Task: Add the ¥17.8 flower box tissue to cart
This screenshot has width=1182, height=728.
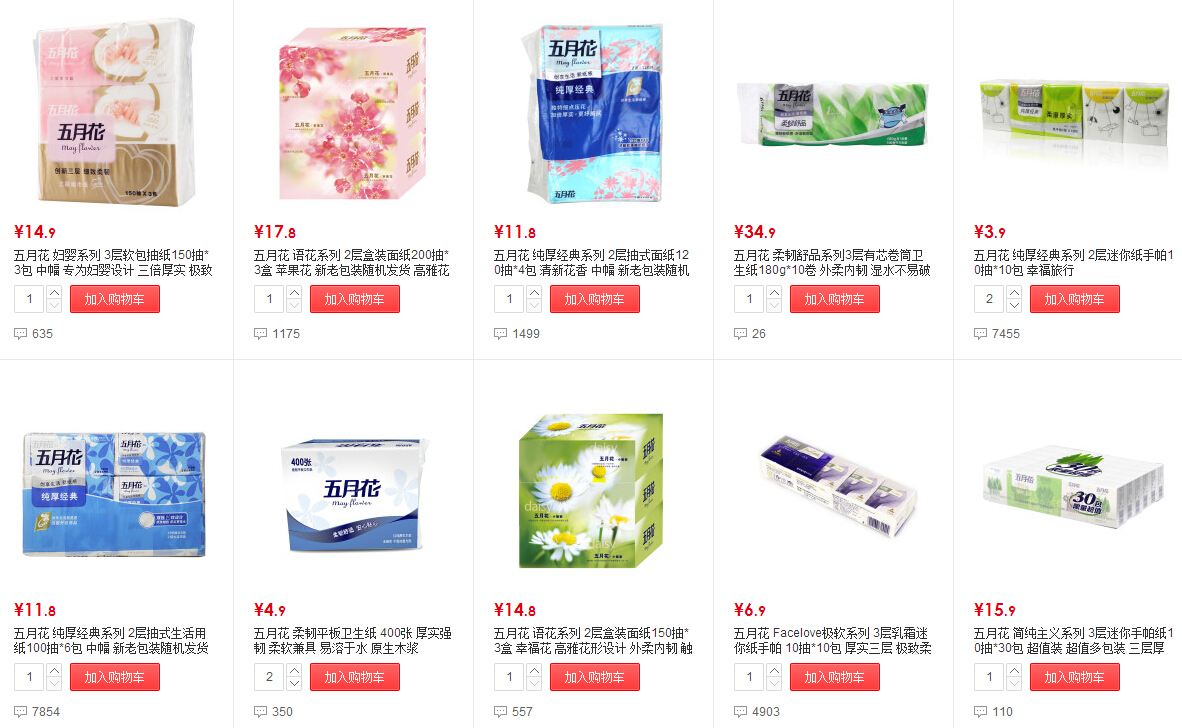Action: [x=354, y=299]
